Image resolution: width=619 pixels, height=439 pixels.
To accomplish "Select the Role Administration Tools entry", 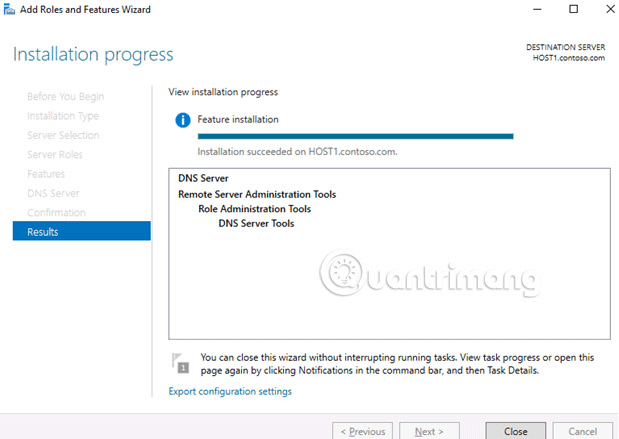I will coord(255,209).
